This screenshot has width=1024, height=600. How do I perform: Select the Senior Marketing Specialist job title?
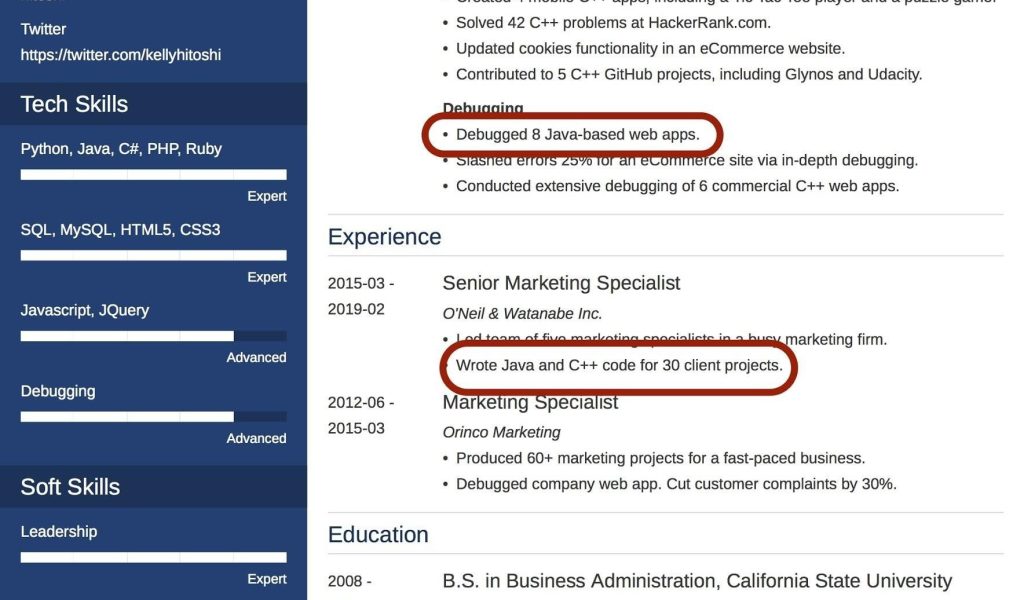[561, 283]
